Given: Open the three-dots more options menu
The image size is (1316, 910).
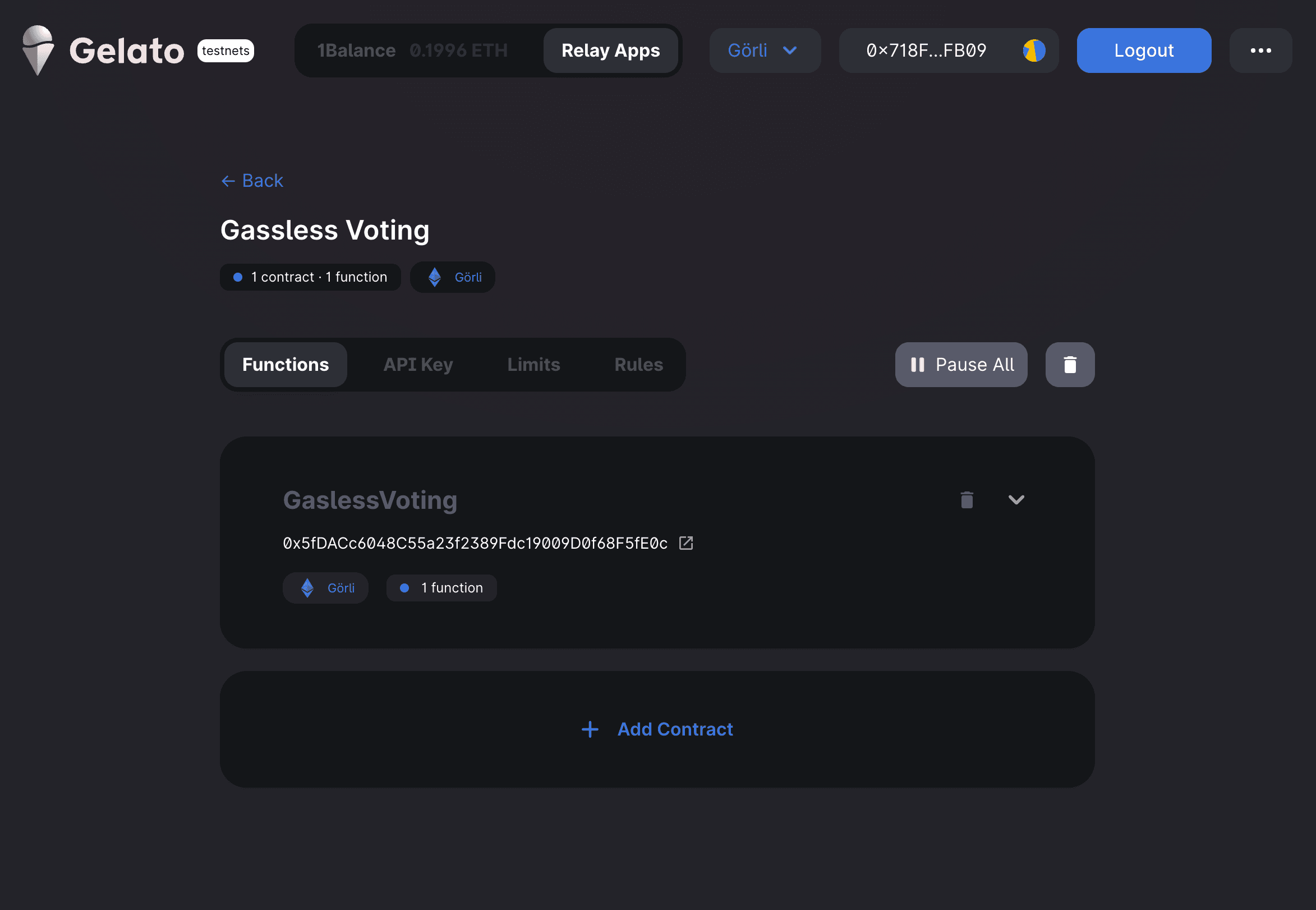Looking at the screenshot, I should click(1260, 50).
